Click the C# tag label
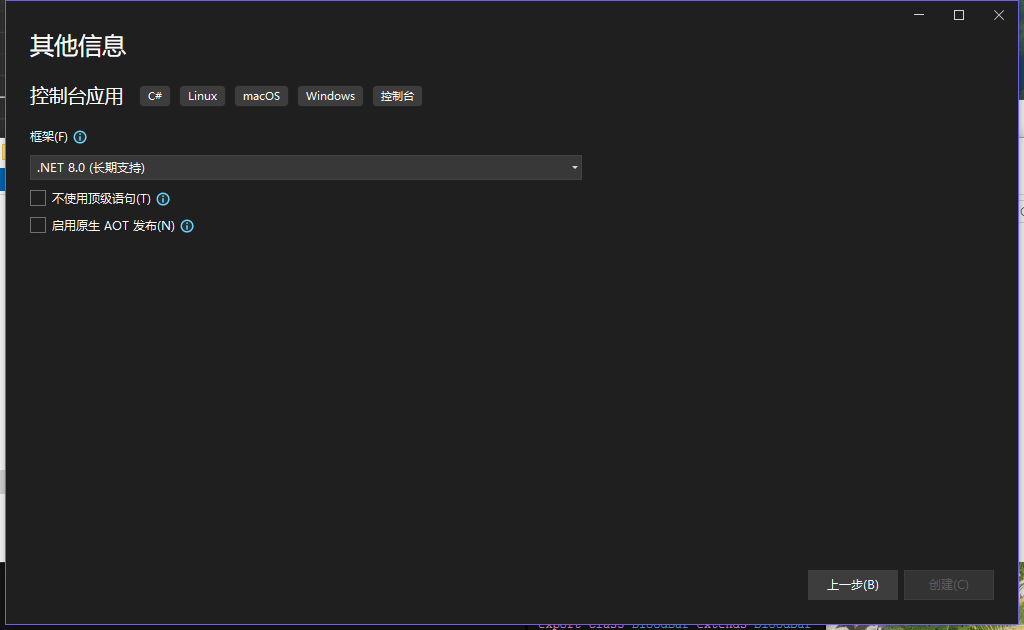The width and height of the screenshot is (1024, 630). point(155,96)
